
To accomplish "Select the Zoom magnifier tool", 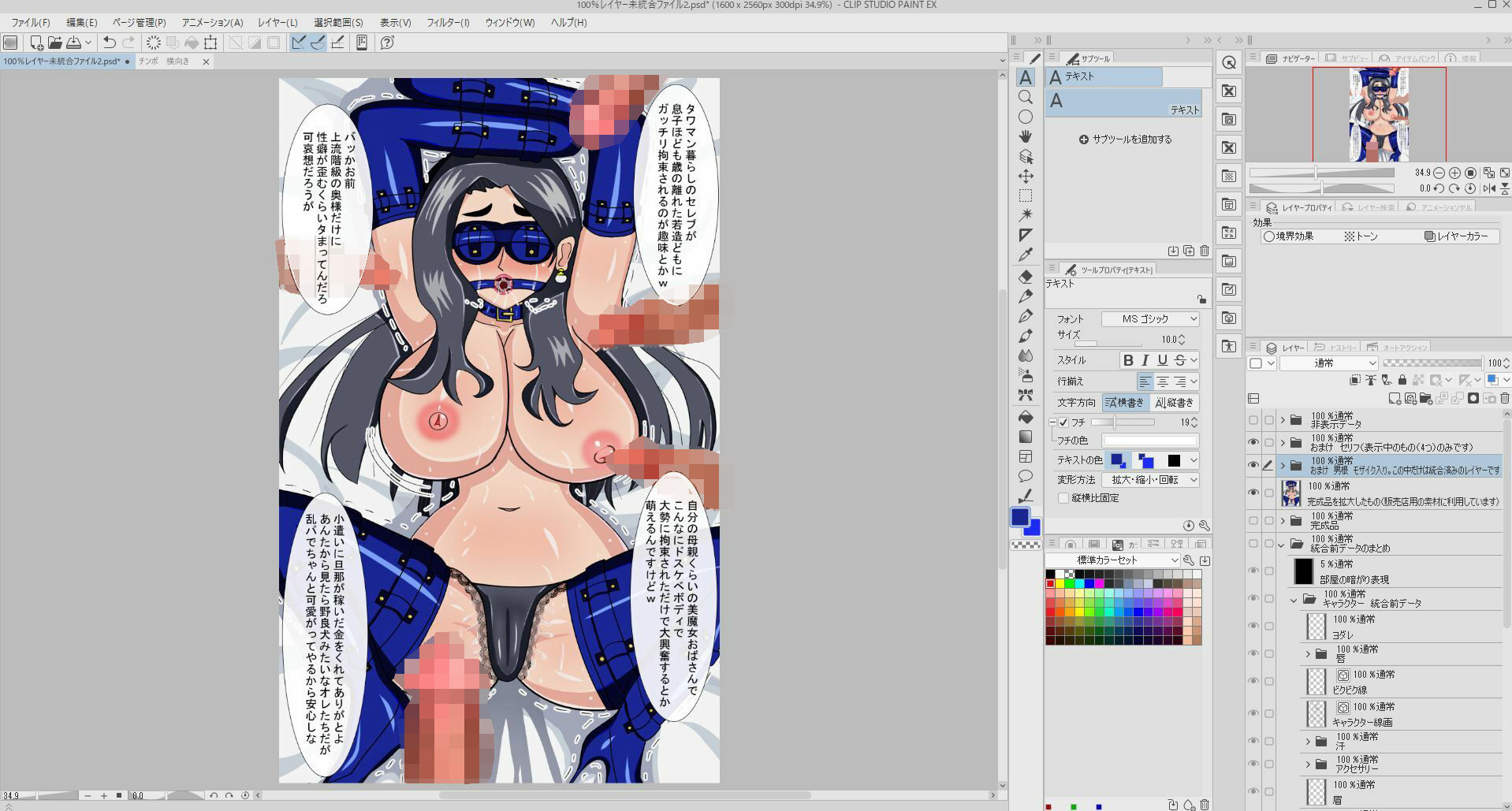I will point(1025,97).
